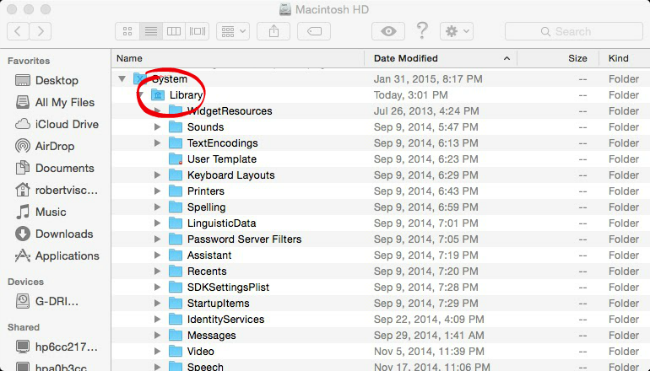Open the Action gear menu
Viewport: 650px width, 371px height.
[457, 32]
